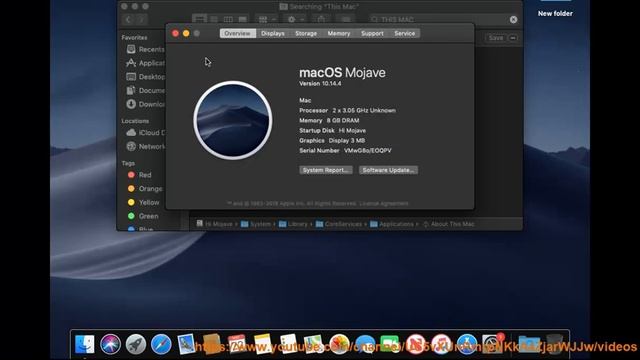Open System Preferences gear in Dock
Screen dimensions: 640x360
point(492,344)
